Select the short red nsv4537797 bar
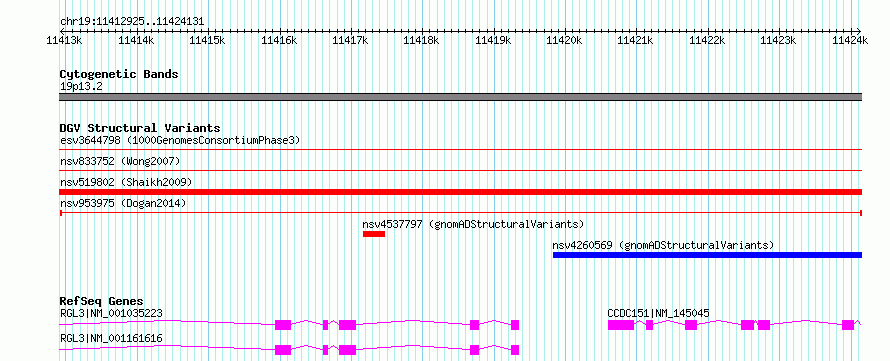Image resolution: width=890 pixels, height=361 pixels. 374,234
